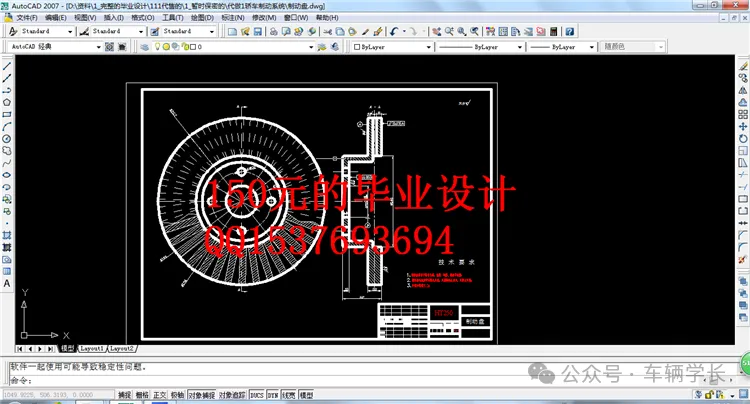
Task: Open the table style Standard dropdown
Action: point(211,32)
